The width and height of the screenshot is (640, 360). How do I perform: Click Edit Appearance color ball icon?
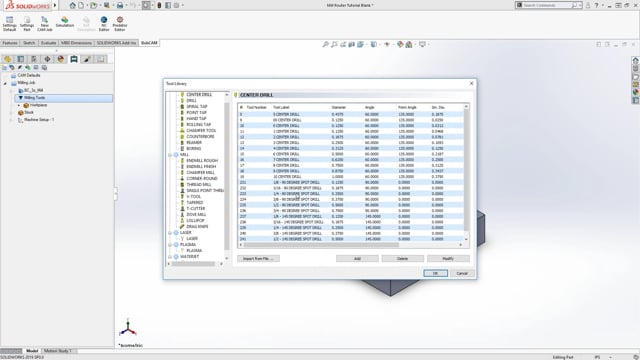(400, 44)
